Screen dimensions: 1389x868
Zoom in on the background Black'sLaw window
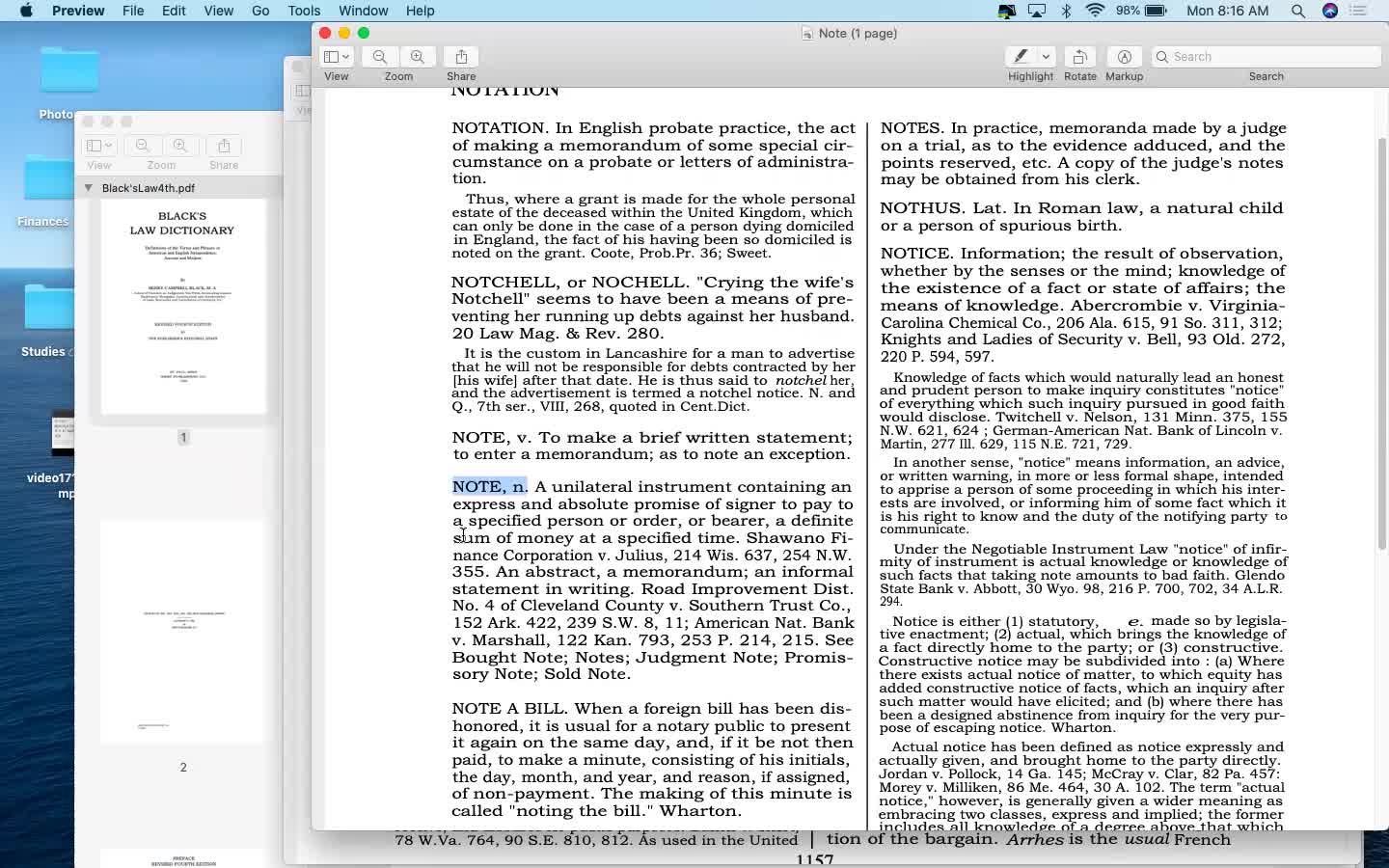click(180, 146)
